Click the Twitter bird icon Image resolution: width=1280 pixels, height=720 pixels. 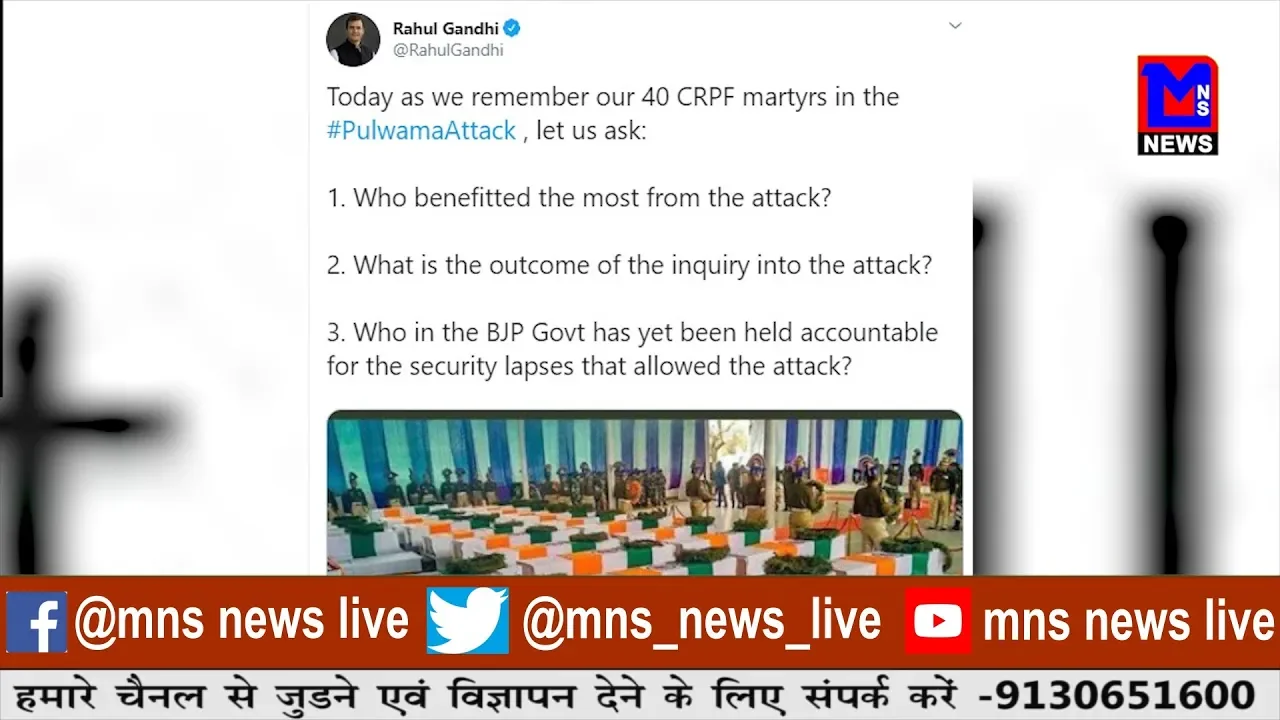pos(467,621)
